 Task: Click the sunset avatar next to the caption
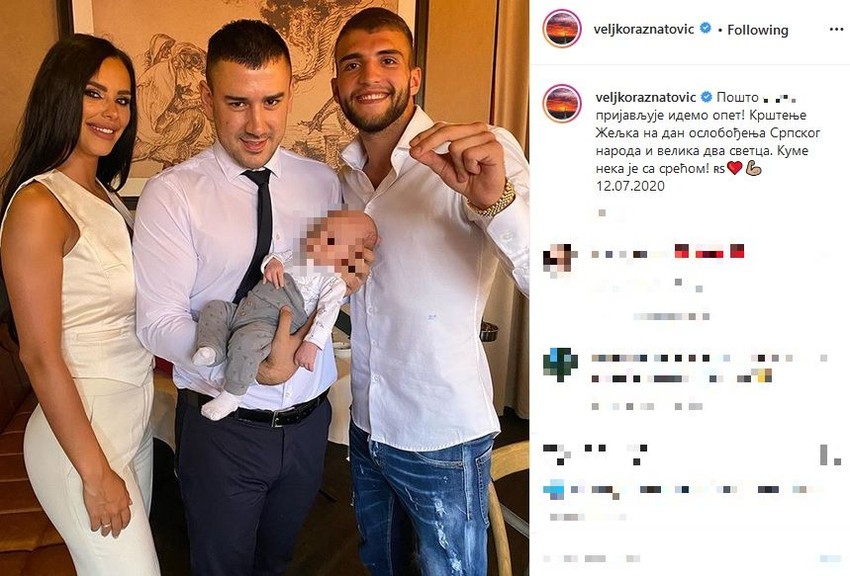pos(562,103)
